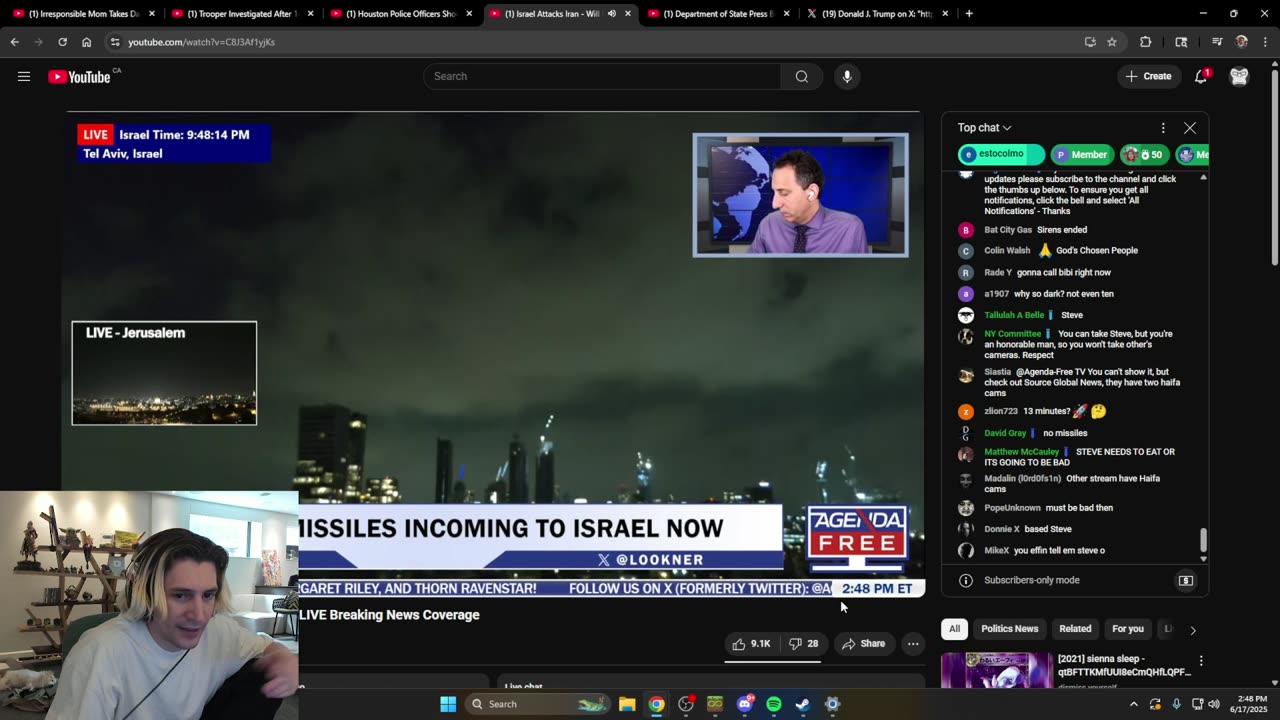This screenshot has width=1280, height=720.
Task: Open File Explorer from the taskbar
Action: point(627,704)
